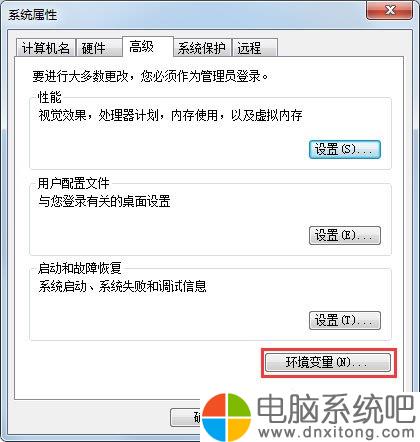This screenshot has width=420, height=442.
Task: Select the 性能 group label
Action: pos(49,97)
